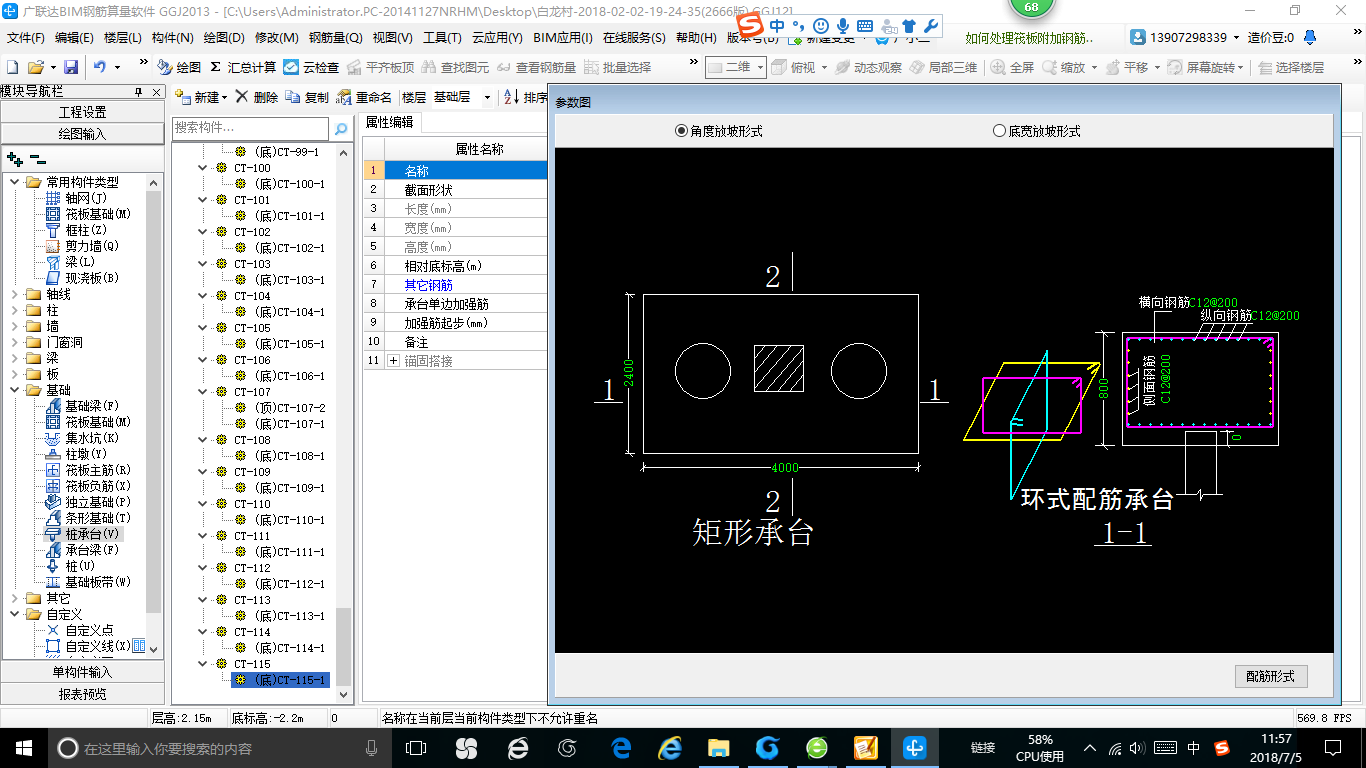Click the 报表预览 button
1366x768 pixels.
(82, 693)
